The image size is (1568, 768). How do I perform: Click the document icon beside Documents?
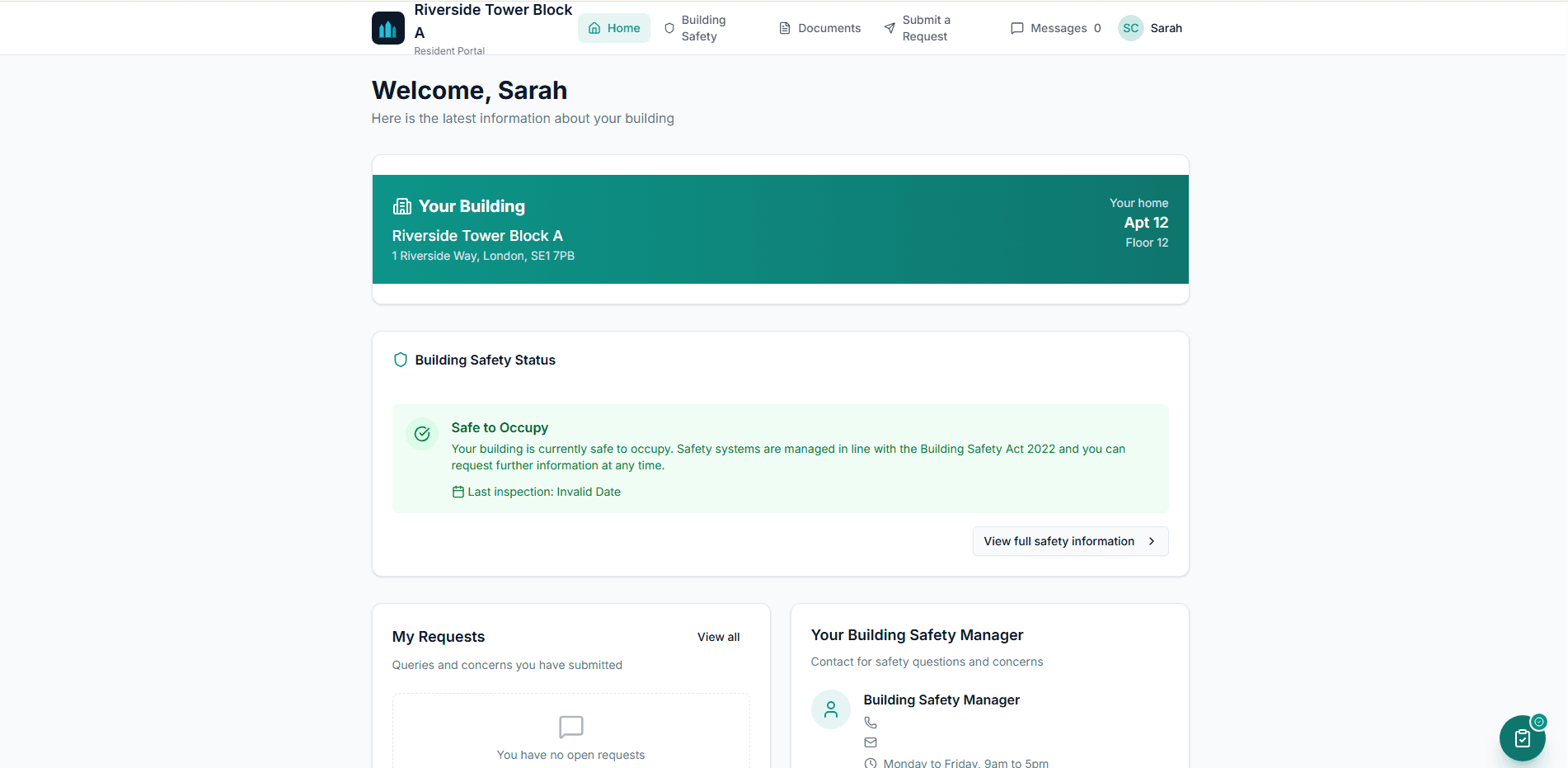click(x=785, y=28)
